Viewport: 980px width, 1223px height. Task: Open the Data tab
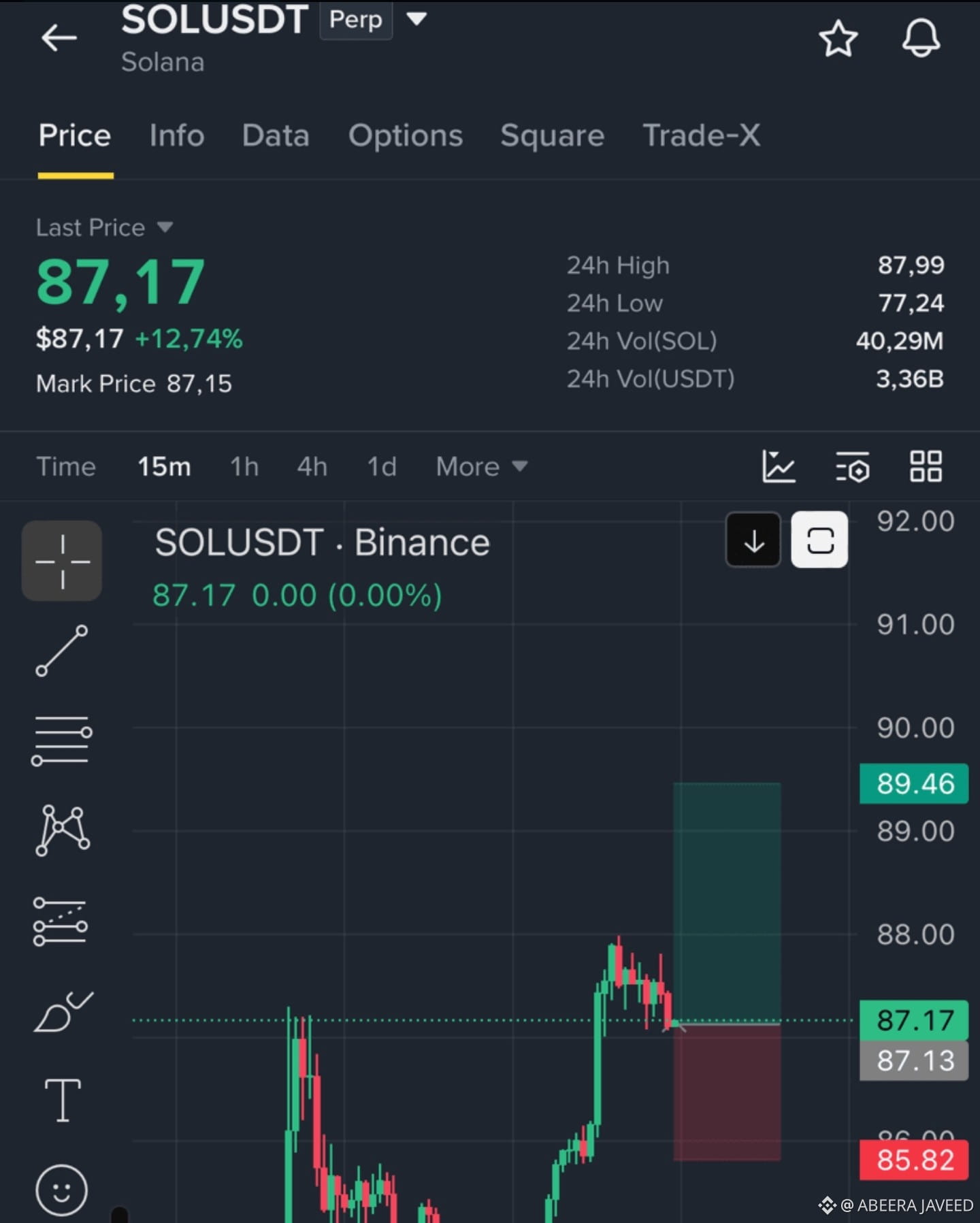coord(276,135)
